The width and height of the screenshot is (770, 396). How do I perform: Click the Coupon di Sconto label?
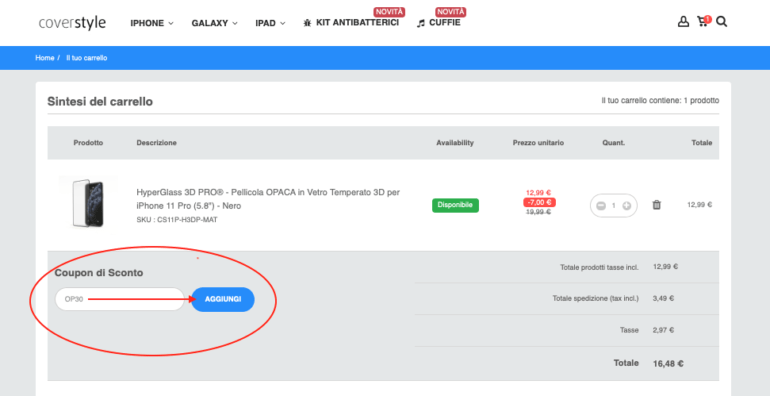pos(99,273)
